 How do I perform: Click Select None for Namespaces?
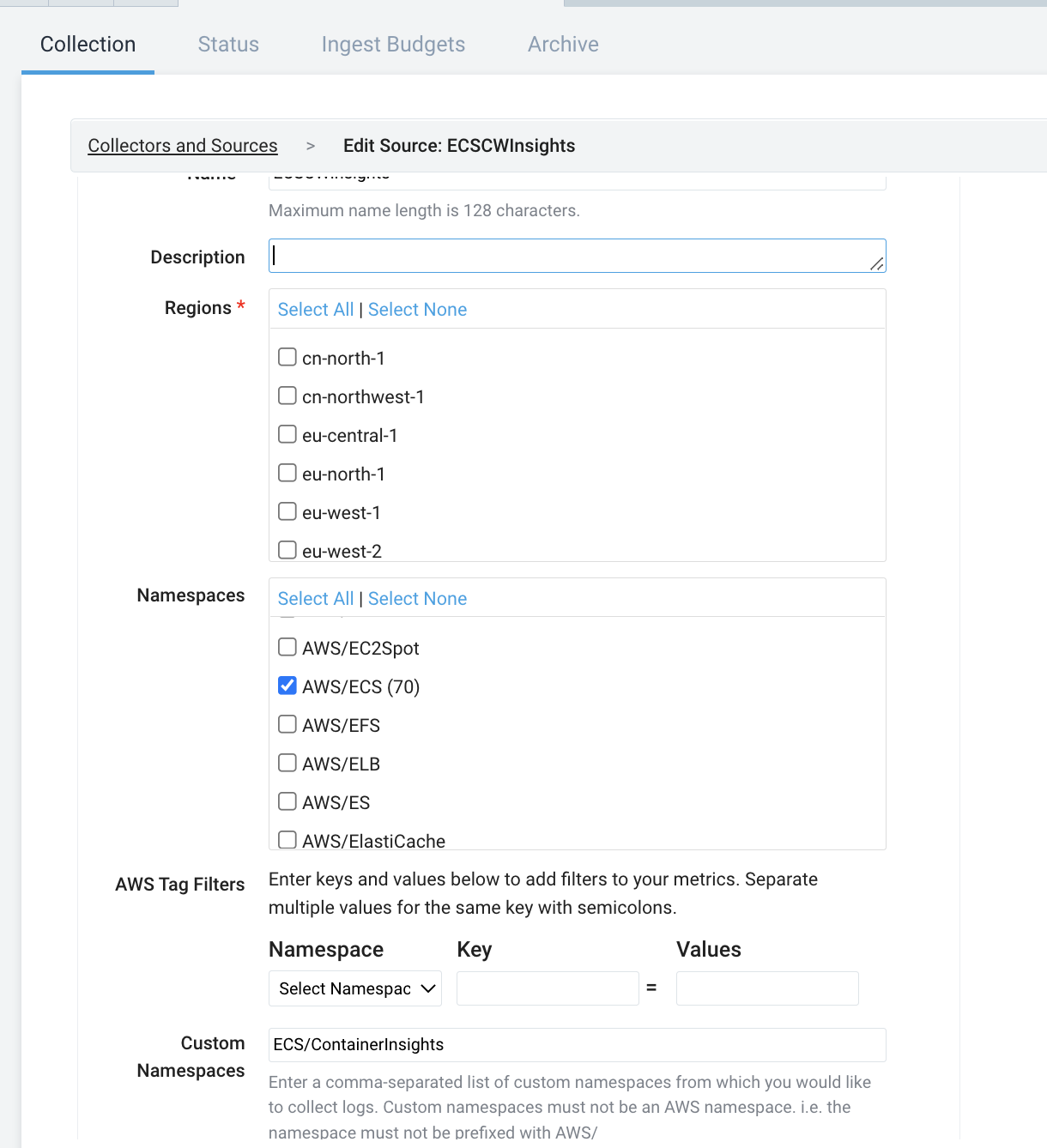(x=418, y=598)
